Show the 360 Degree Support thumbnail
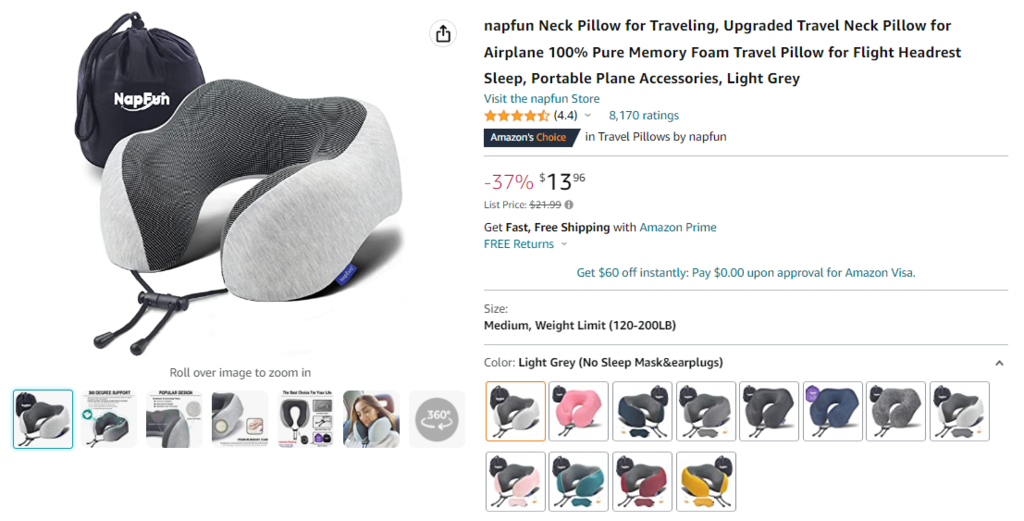This screenshot has height=521, width=1024. (108, 418)
